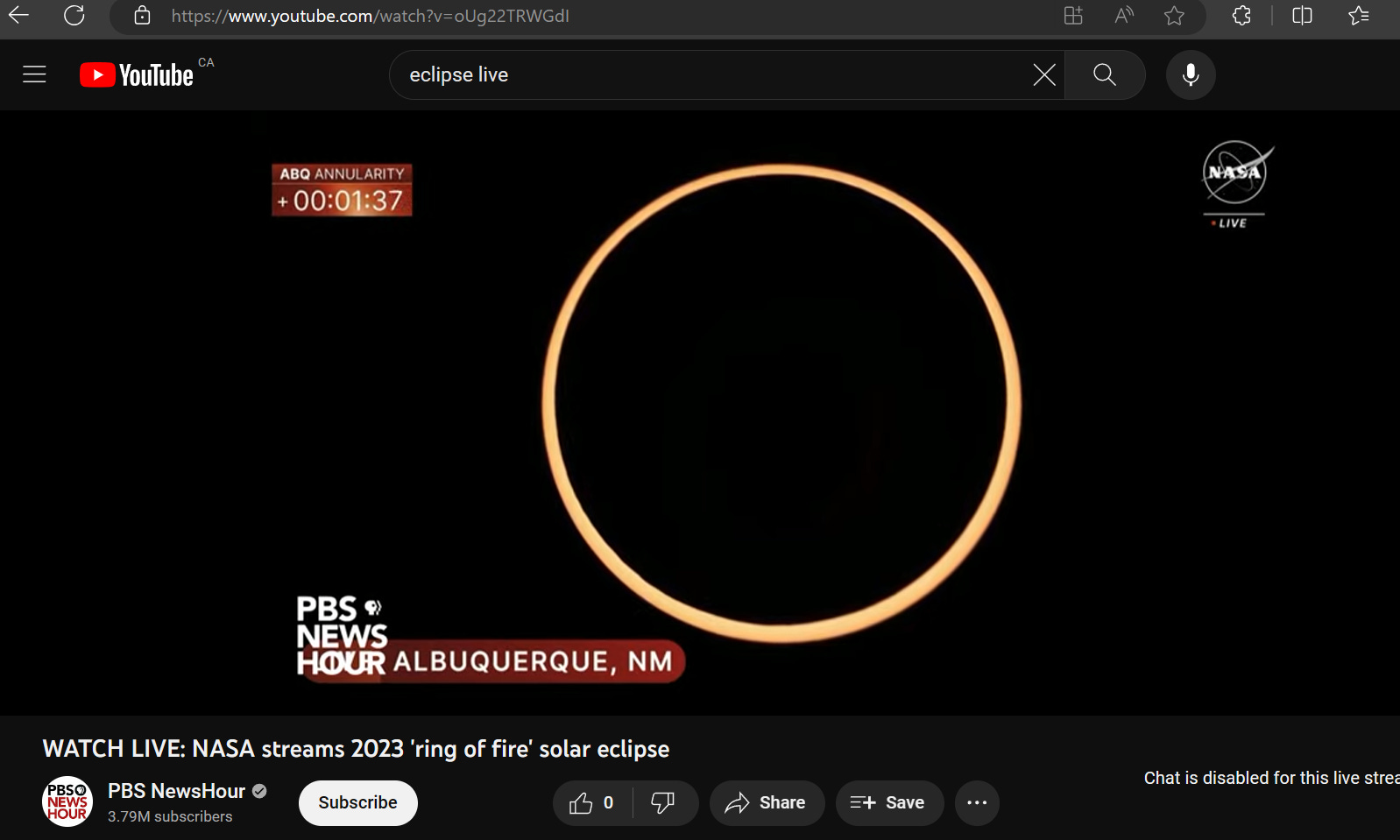Open more actions three-dot menu

point(977,802)
